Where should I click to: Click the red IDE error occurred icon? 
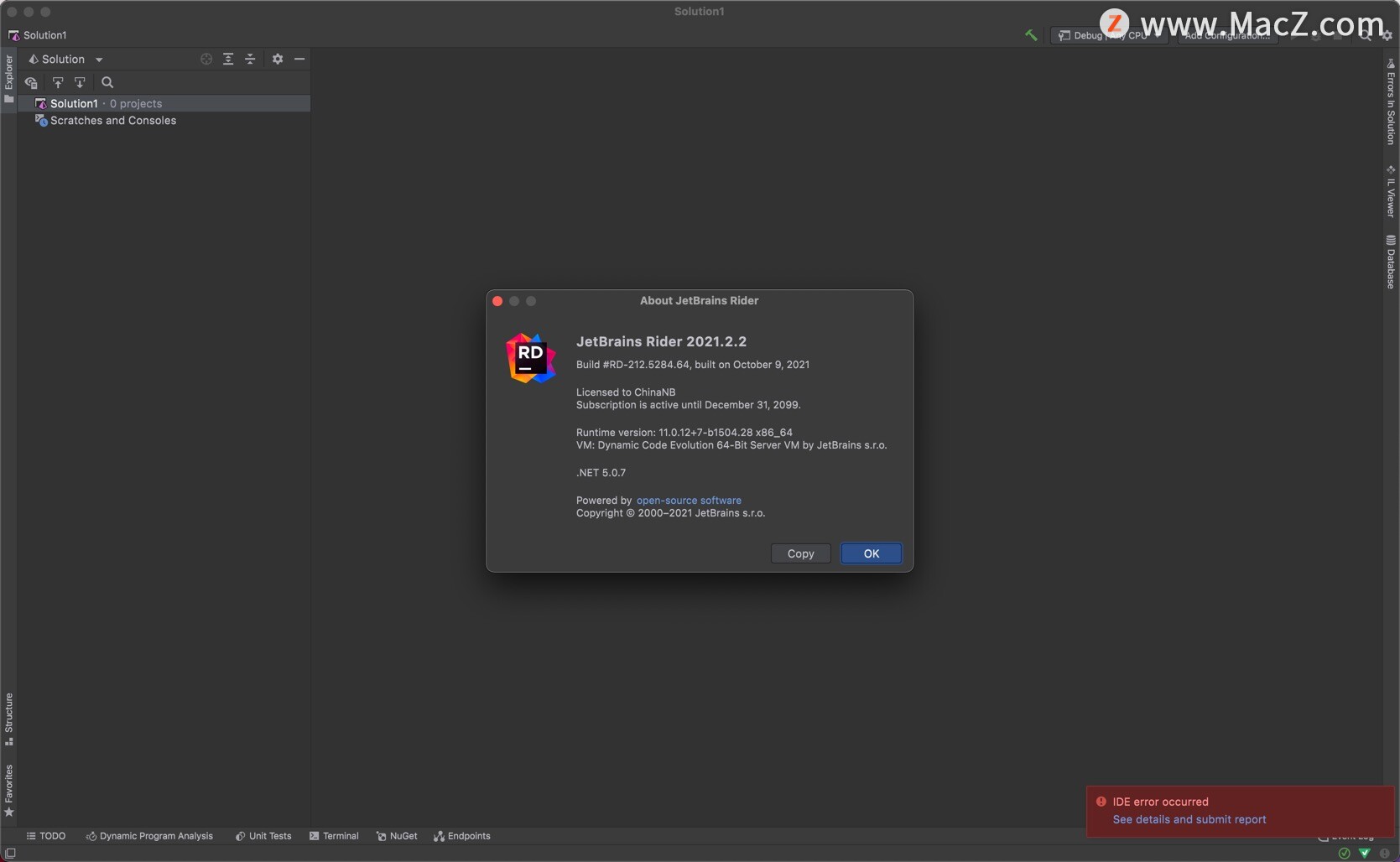(x=1101, y=802)
